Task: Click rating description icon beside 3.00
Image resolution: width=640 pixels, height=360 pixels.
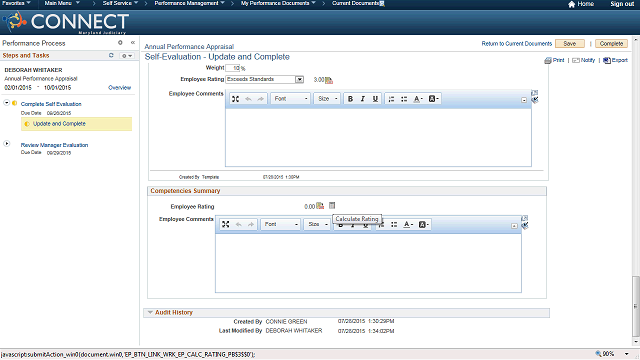Action: [329, 80]
